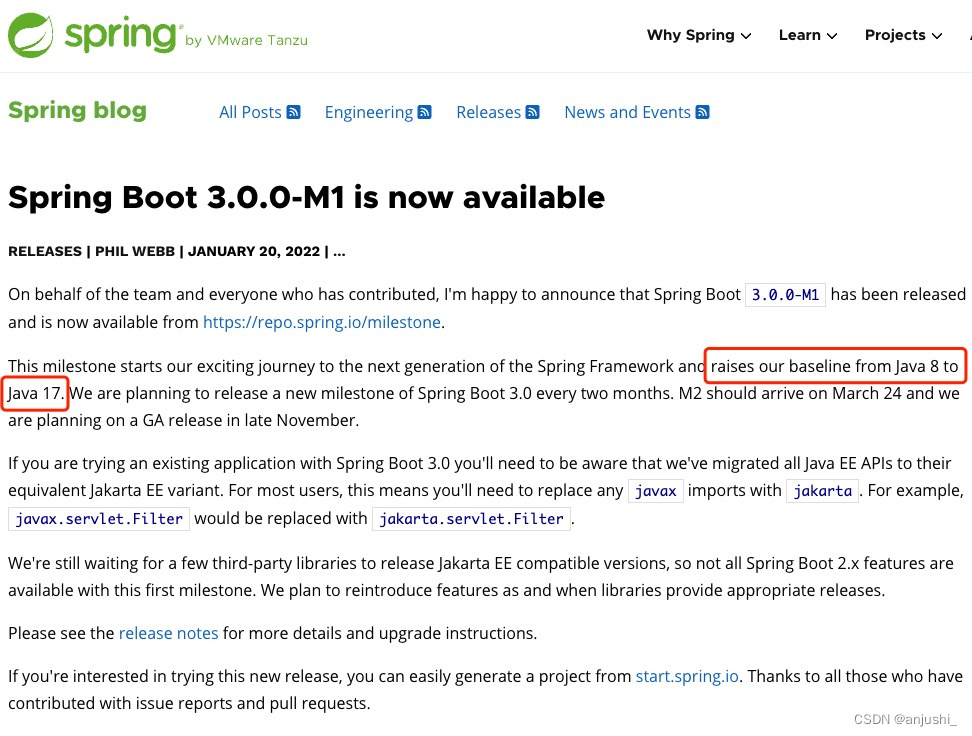
Task: Click the ellipsis after the article date
Action: 339,252
